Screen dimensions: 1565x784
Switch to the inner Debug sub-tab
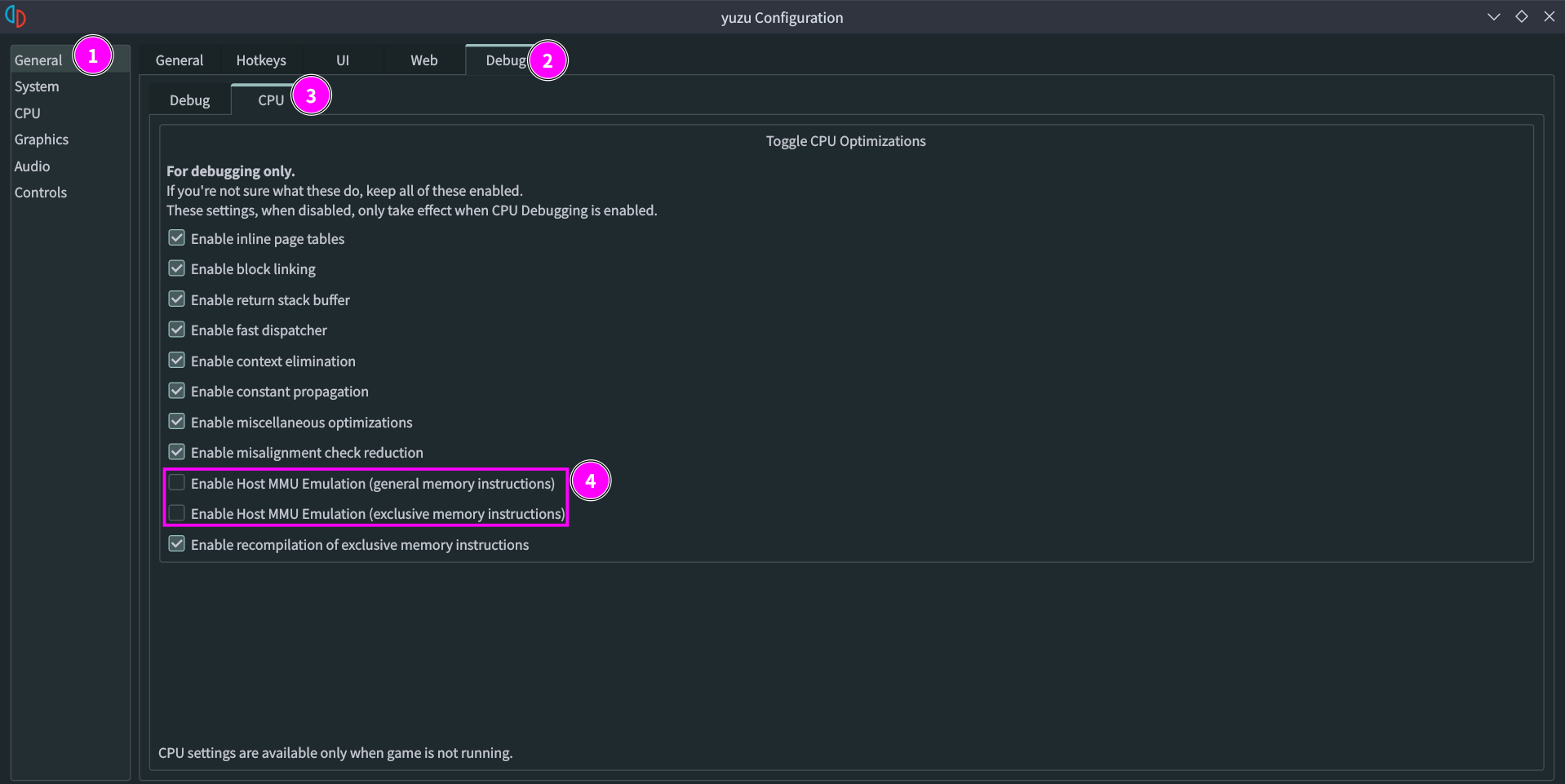pyautogui.click(x=189, y=100)
